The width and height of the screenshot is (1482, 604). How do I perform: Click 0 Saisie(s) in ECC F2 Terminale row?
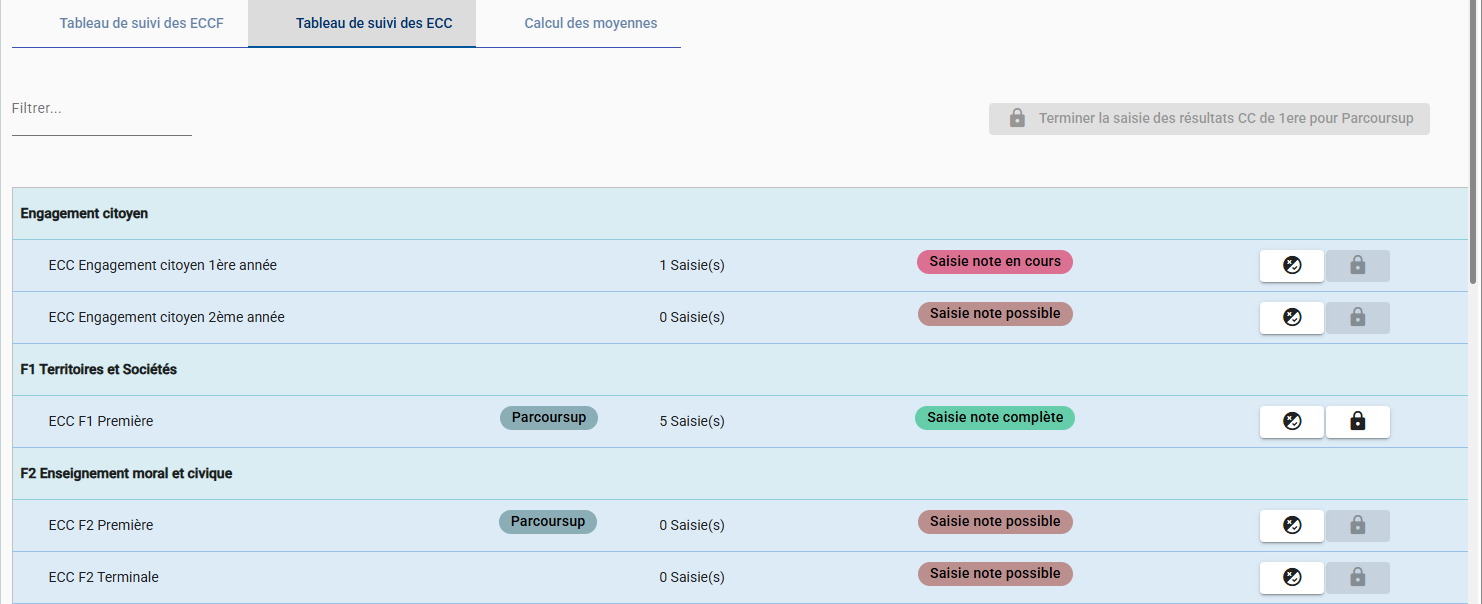(x=692, y=578)
